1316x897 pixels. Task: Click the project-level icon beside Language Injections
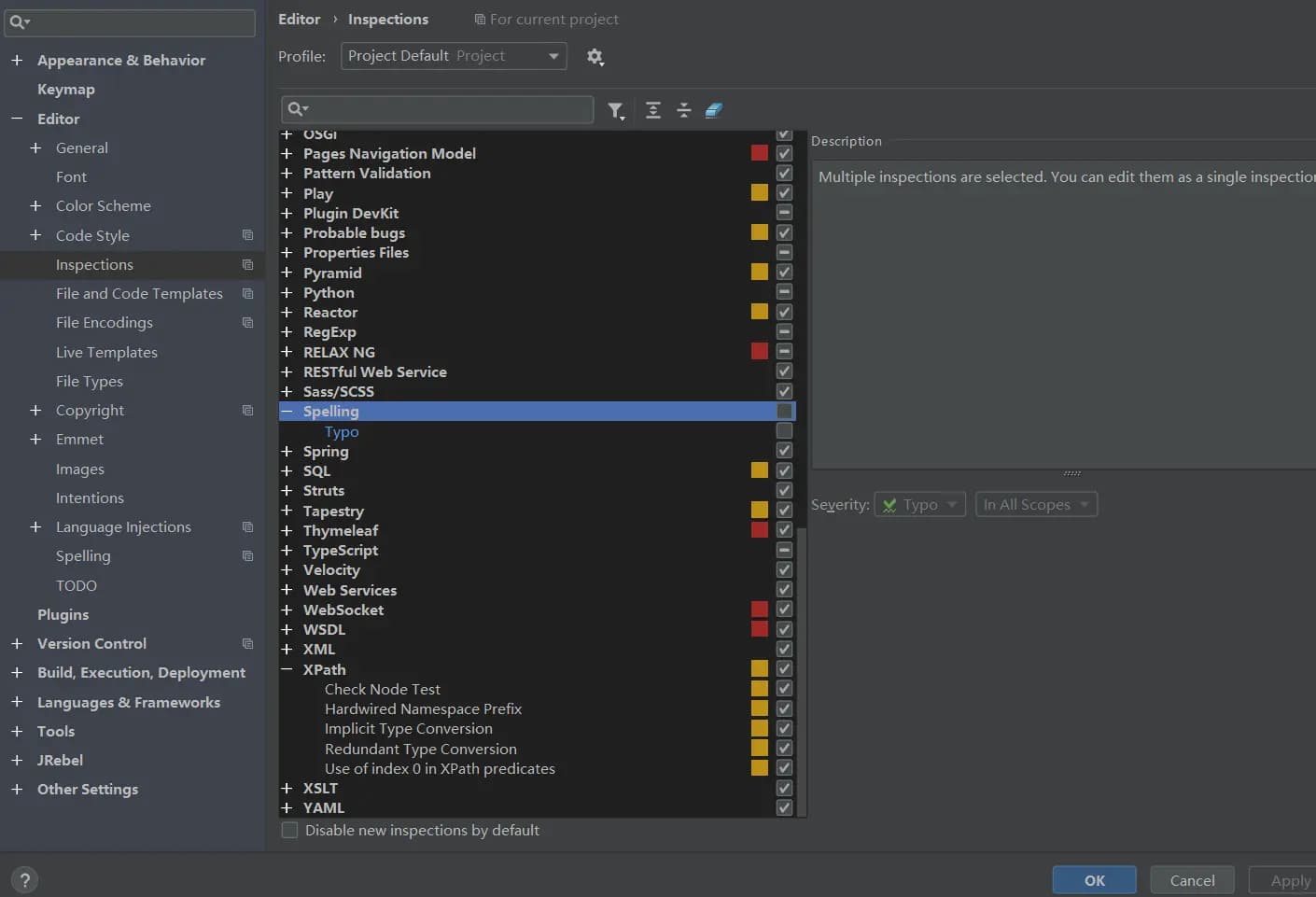247,526
